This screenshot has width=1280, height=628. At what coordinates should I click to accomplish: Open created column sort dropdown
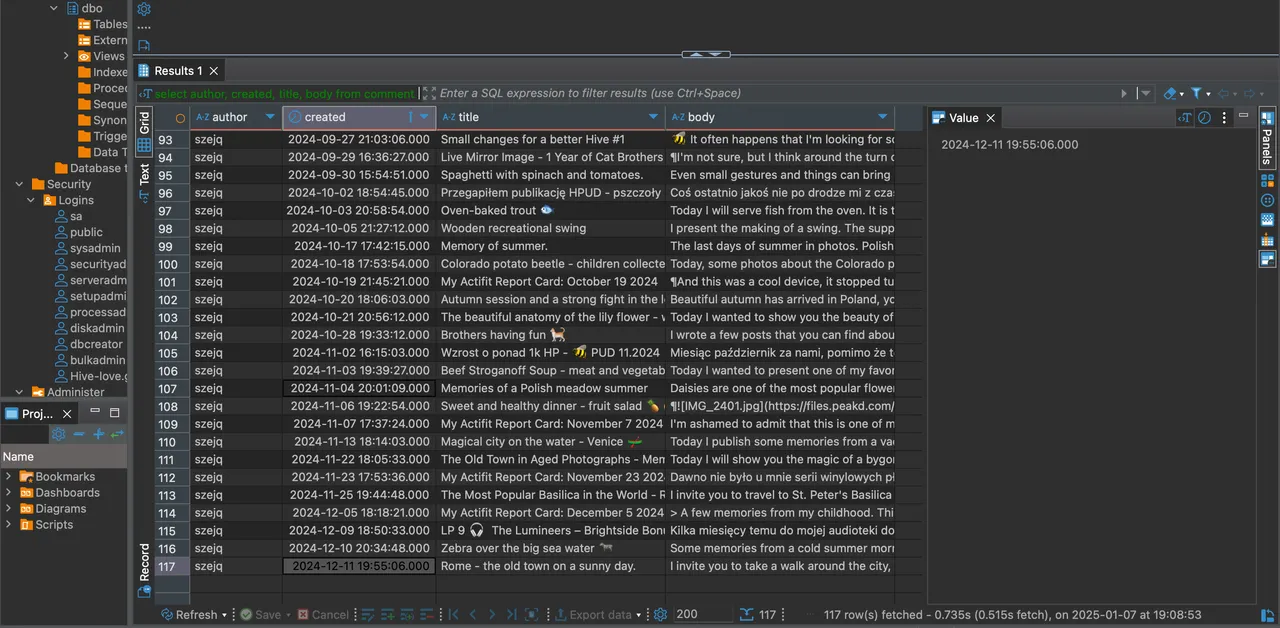point(424,117)
